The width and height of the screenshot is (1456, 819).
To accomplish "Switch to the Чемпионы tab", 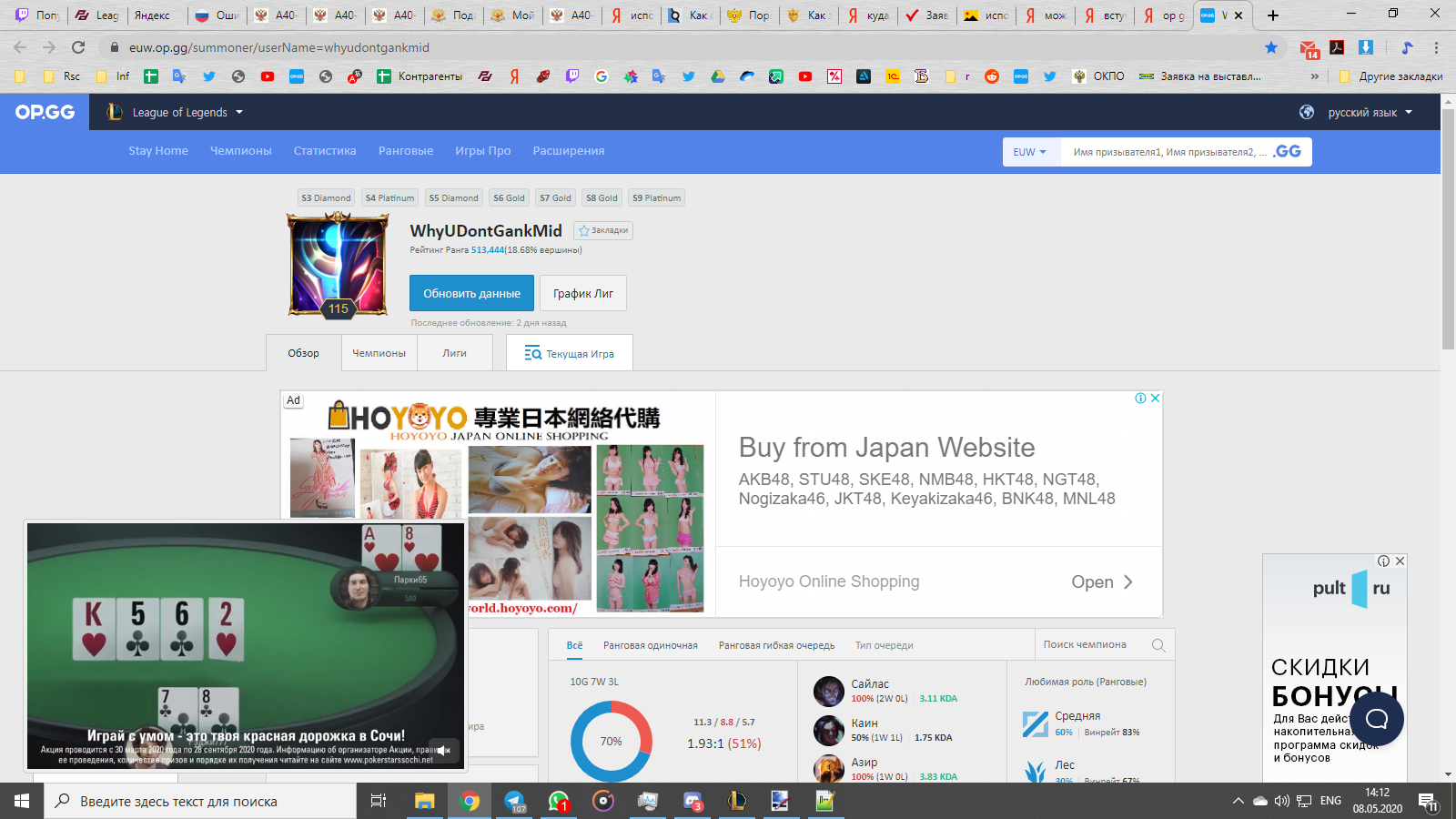I will 379,352.
